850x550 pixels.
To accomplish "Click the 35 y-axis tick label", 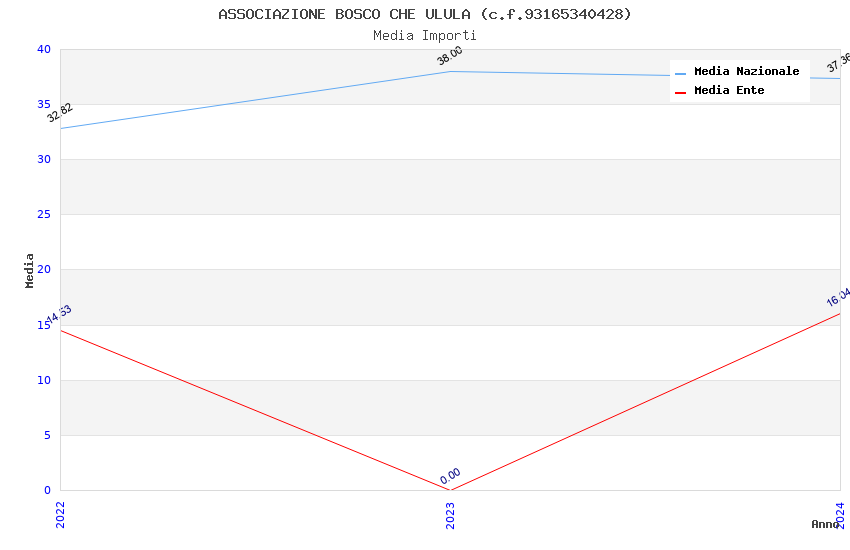I will pos(44,104).
